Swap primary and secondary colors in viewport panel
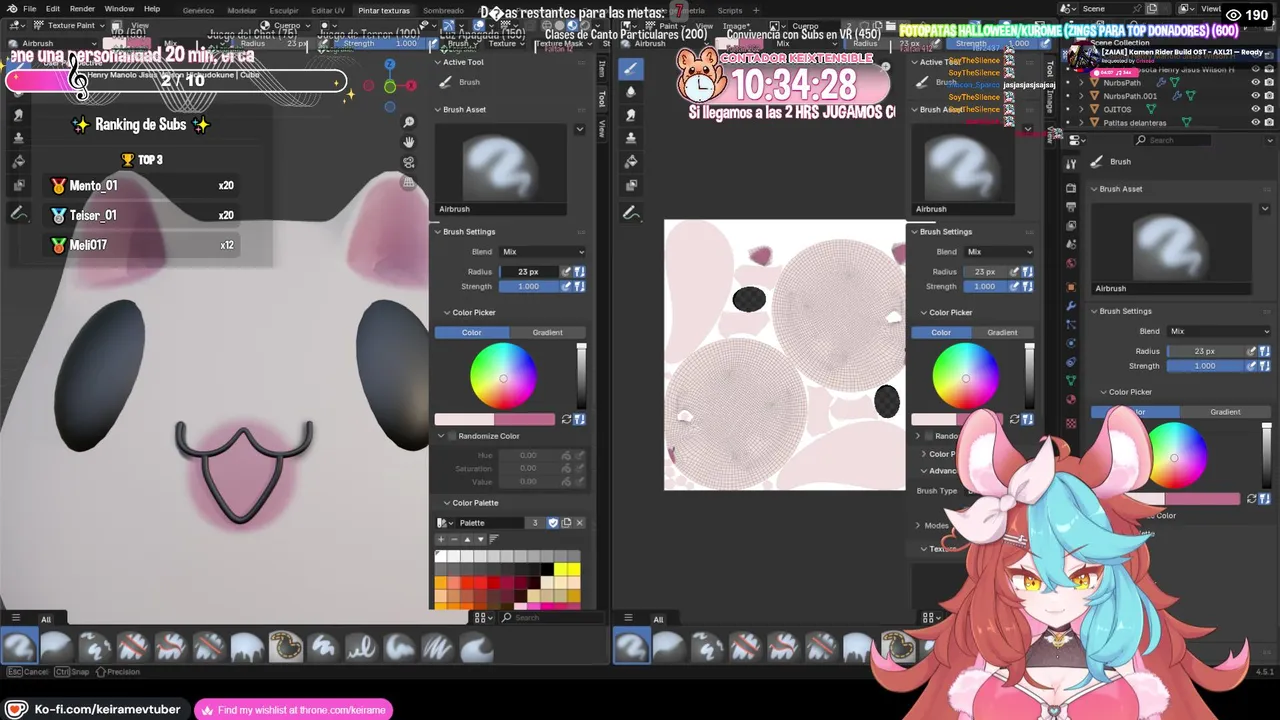The width and height of the screenshot is (1280, 720). 566,419
